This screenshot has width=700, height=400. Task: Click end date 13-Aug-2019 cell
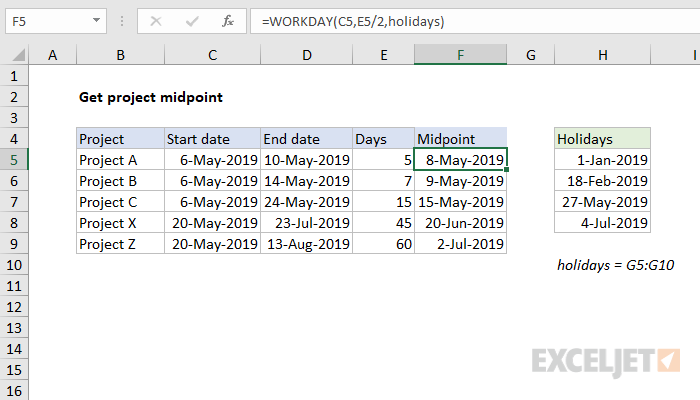(x=307, y=244)
